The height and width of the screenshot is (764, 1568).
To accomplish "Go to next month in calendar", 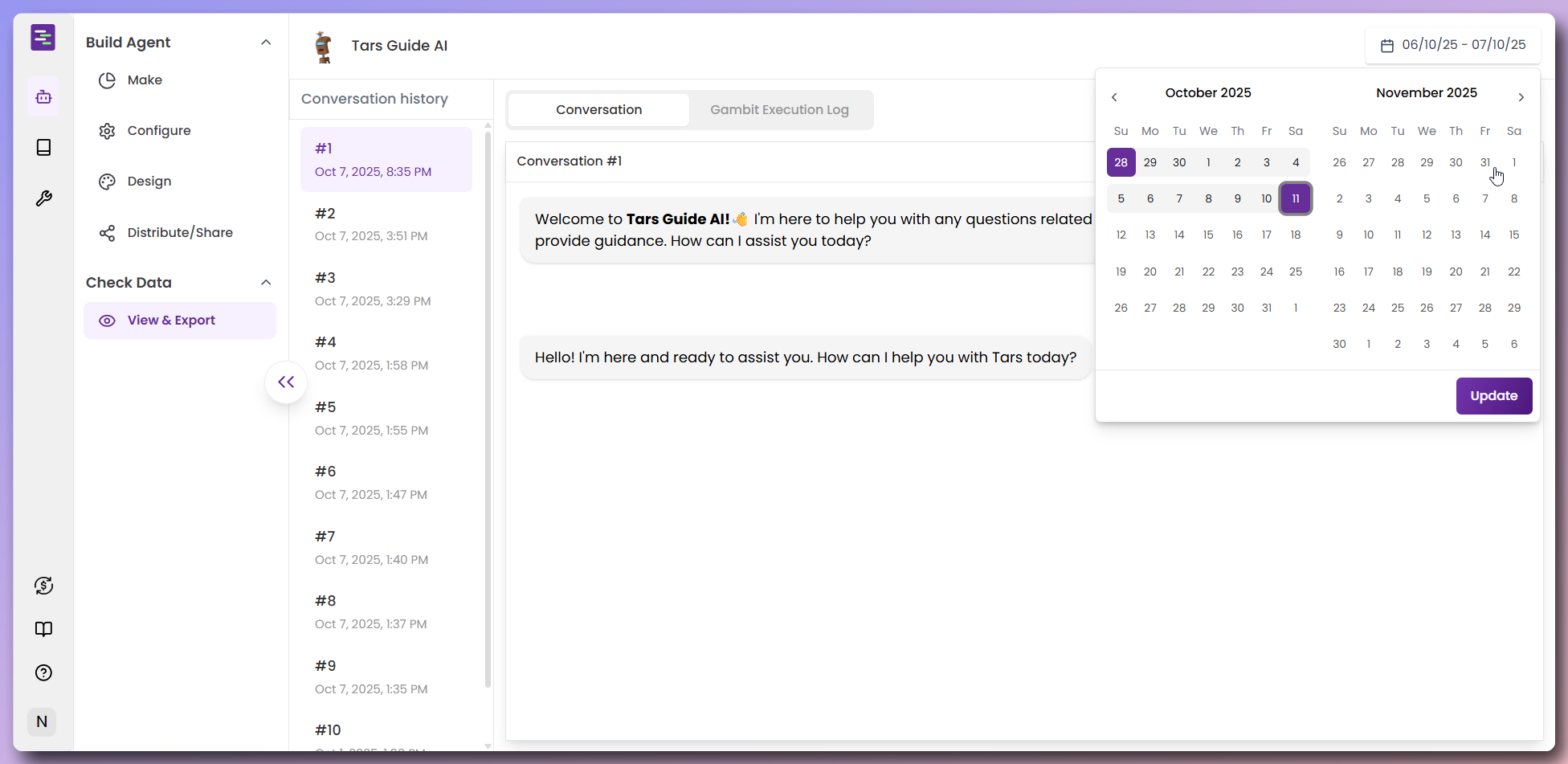I will (x=1521, y=97).
